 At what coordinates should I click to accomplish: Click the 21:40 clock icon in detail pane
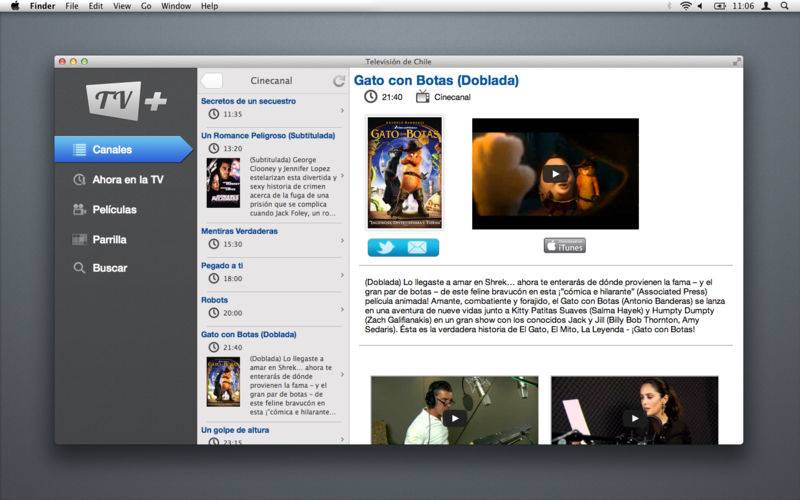(x=371, y=96)
